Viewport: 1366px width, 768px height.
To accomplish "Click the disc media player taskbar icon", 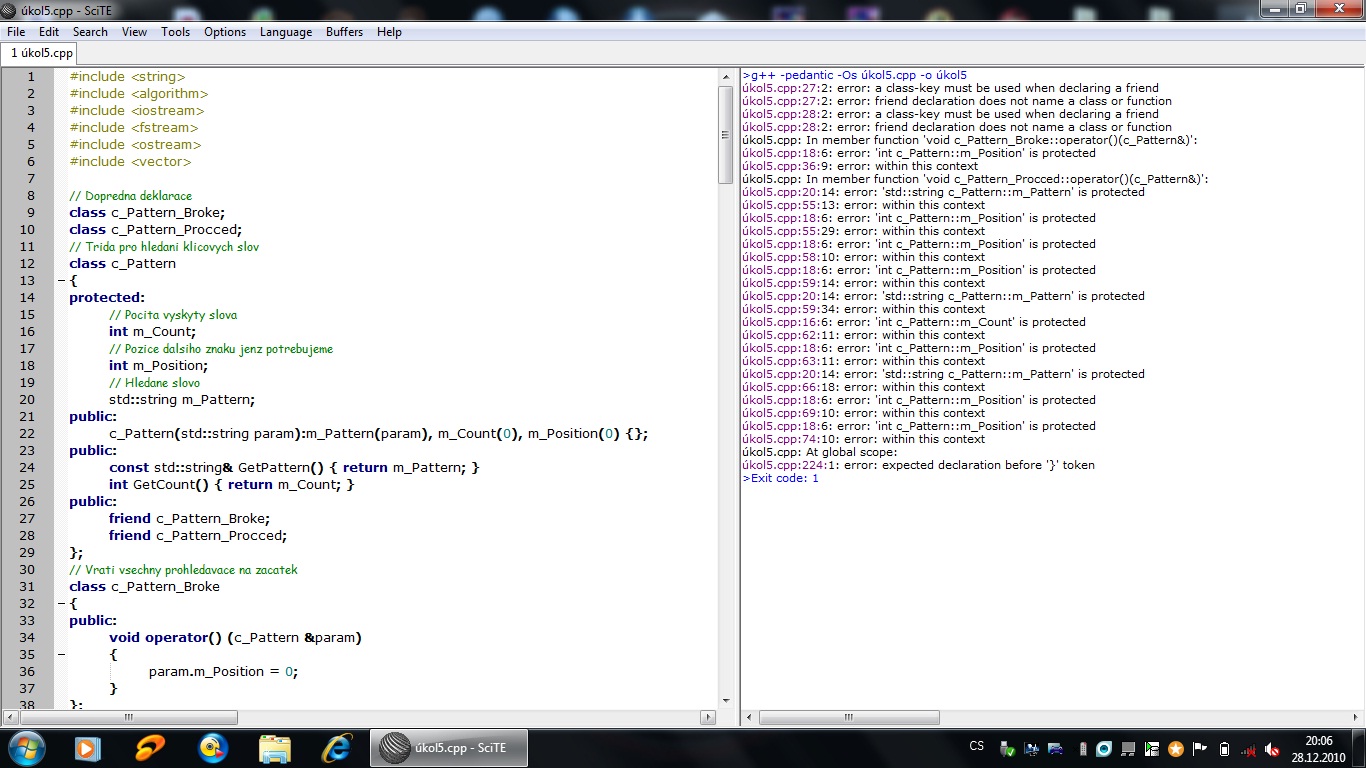I will pos(212,747).
